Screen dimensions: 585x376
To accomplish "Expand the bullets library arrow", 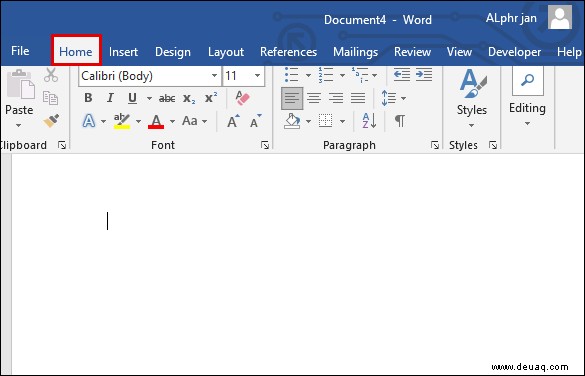I will 308,75.
